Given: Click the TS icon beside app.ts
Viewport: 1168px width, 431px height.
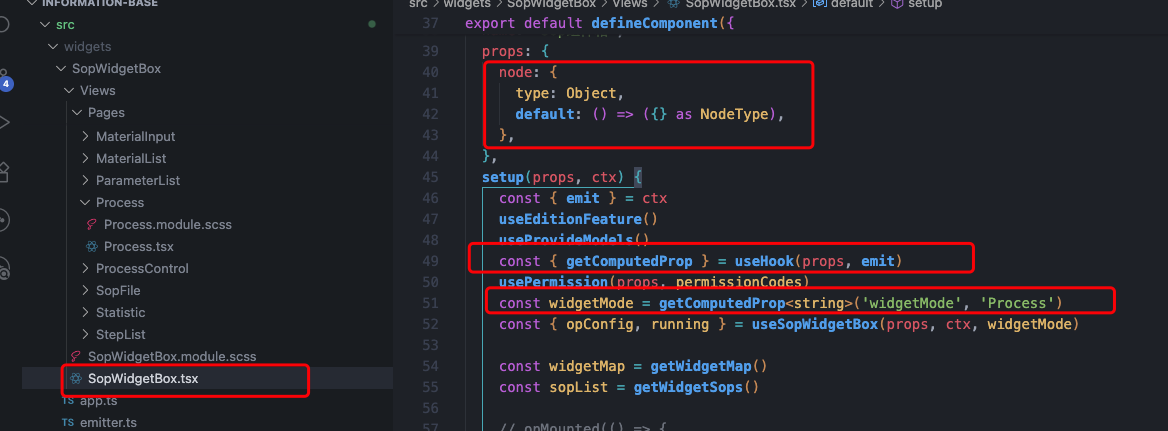Looking at the screenshot, I should pos(68,401).
